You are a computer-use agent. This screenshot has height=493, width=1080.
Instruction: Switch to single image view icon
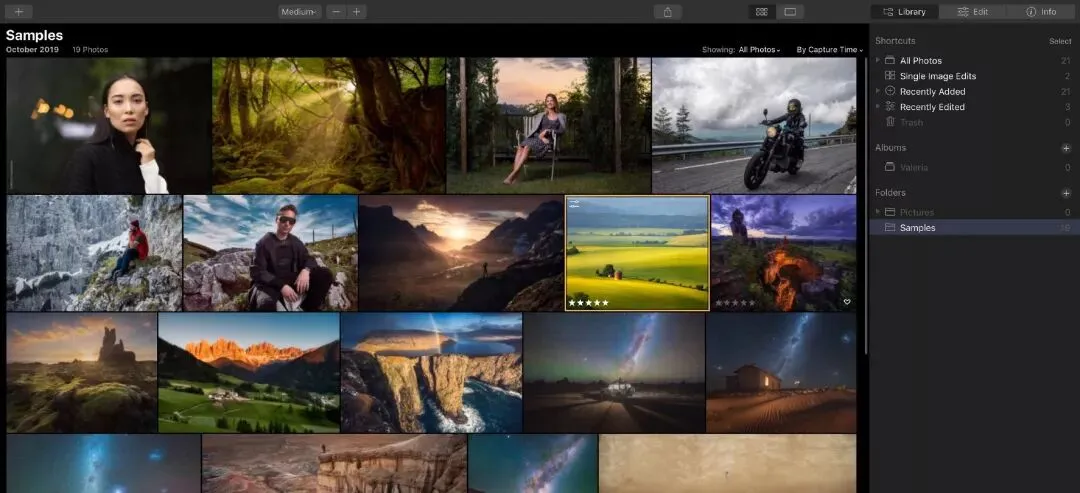790,12
